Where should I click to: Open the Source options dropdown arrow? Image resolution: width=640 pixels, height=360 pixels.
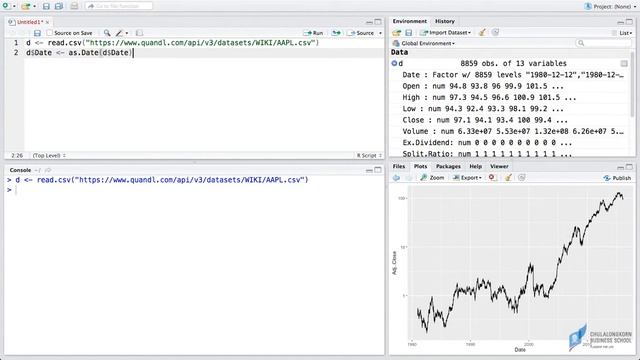pos(380,33)
